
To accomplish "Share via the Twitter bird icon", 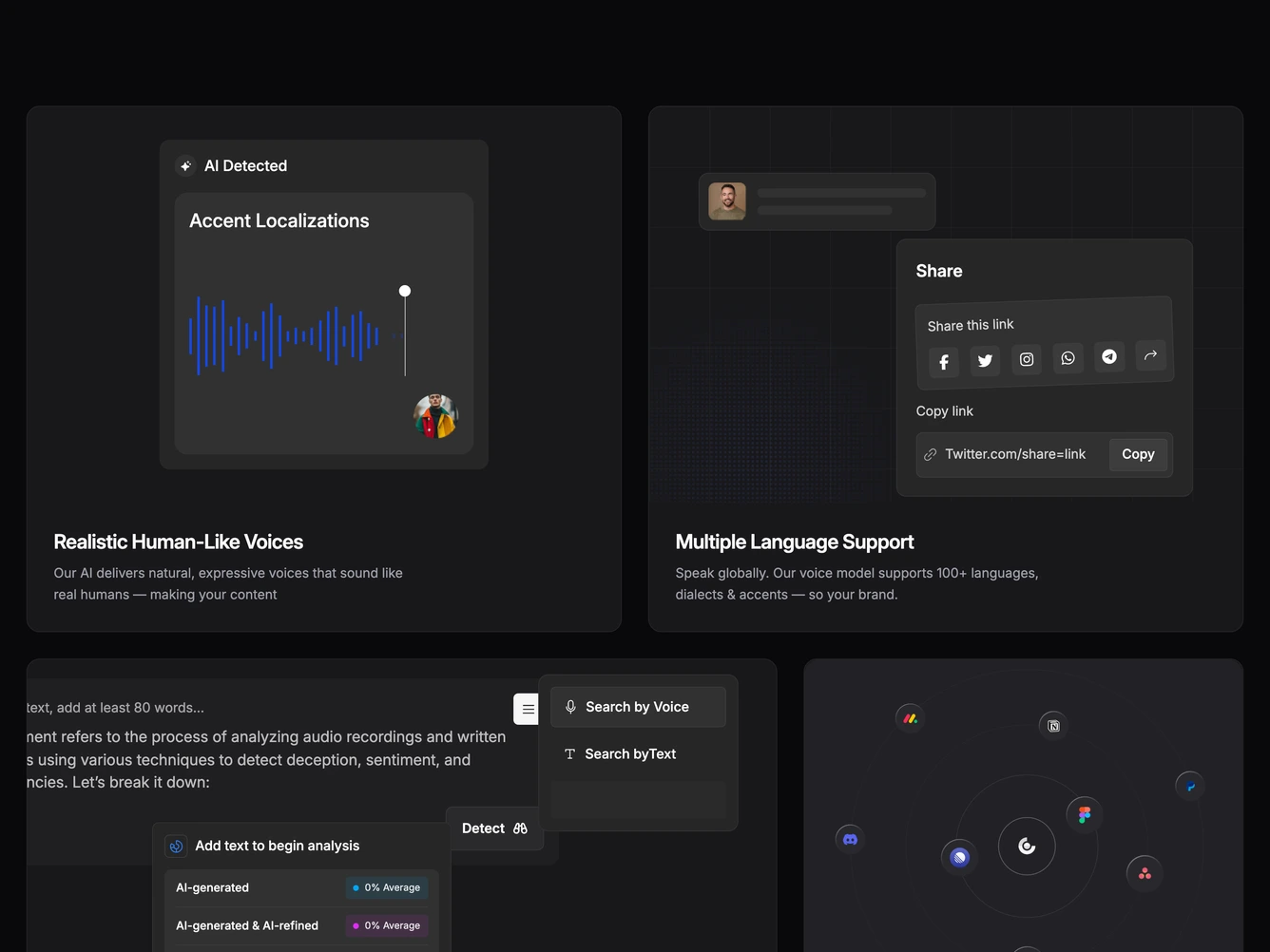I will coord(985,361).
